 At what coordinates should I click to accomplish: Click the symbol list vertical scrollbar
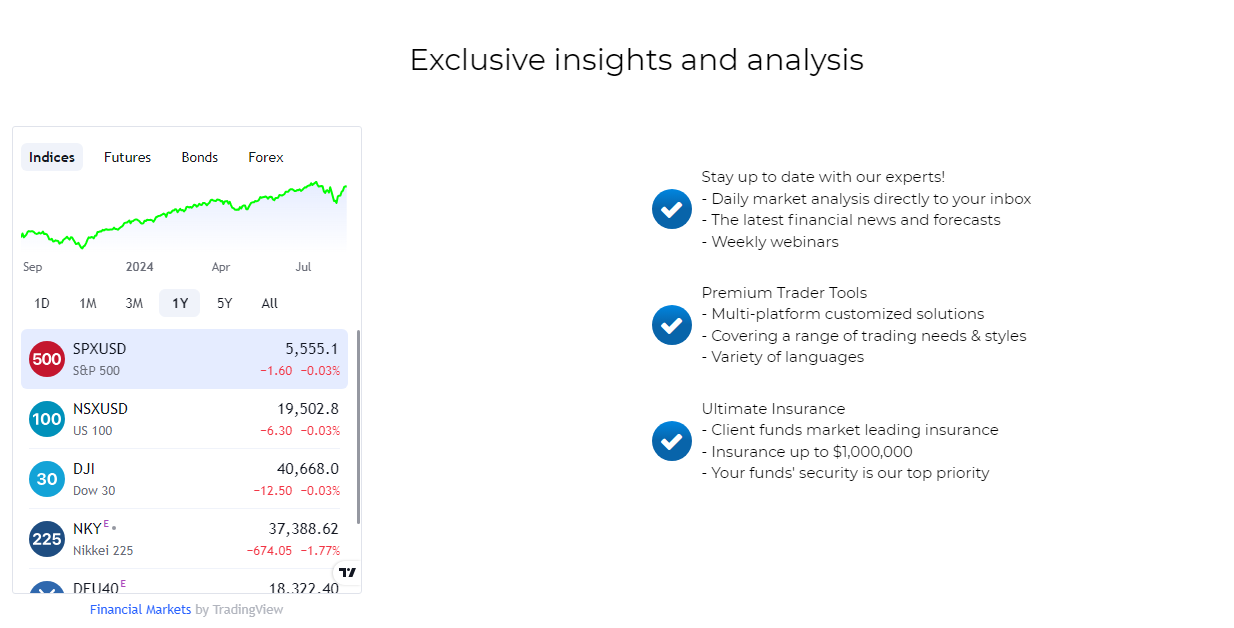[358, 425]
